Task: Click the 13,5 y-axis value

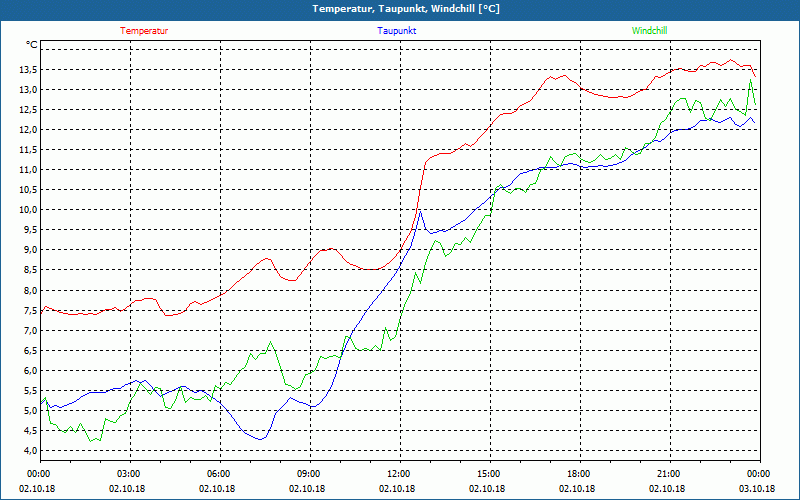Action: coord(29,70)
